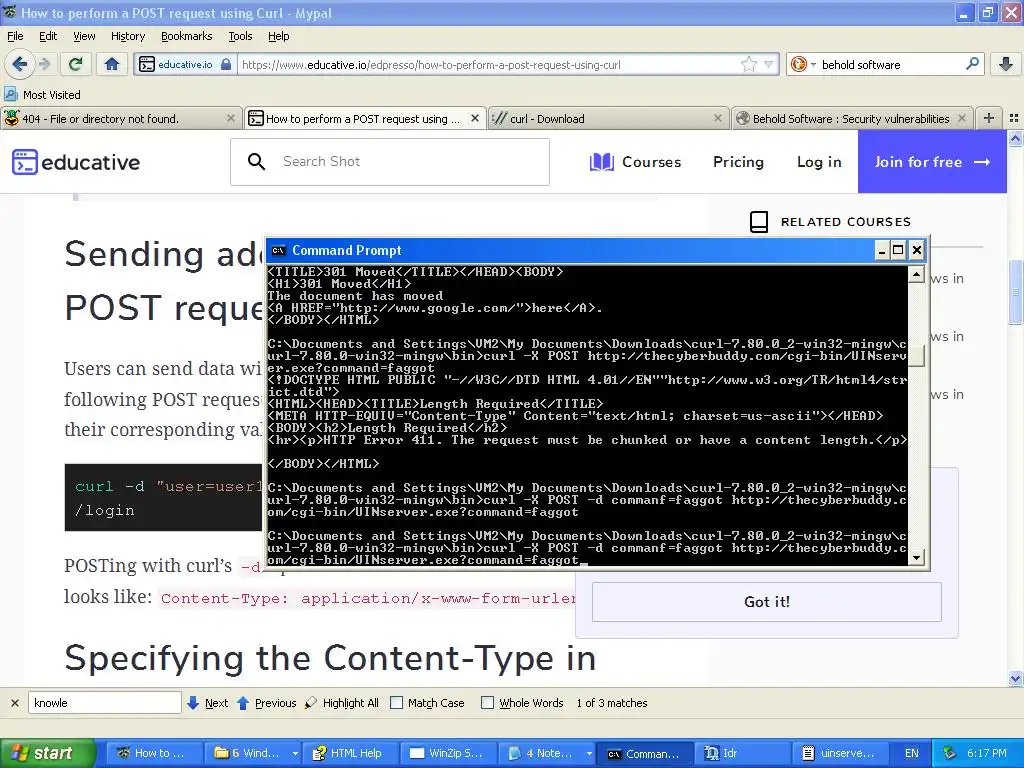
Task: Enable Whole Words checkbox
Action: pos(487,703)
